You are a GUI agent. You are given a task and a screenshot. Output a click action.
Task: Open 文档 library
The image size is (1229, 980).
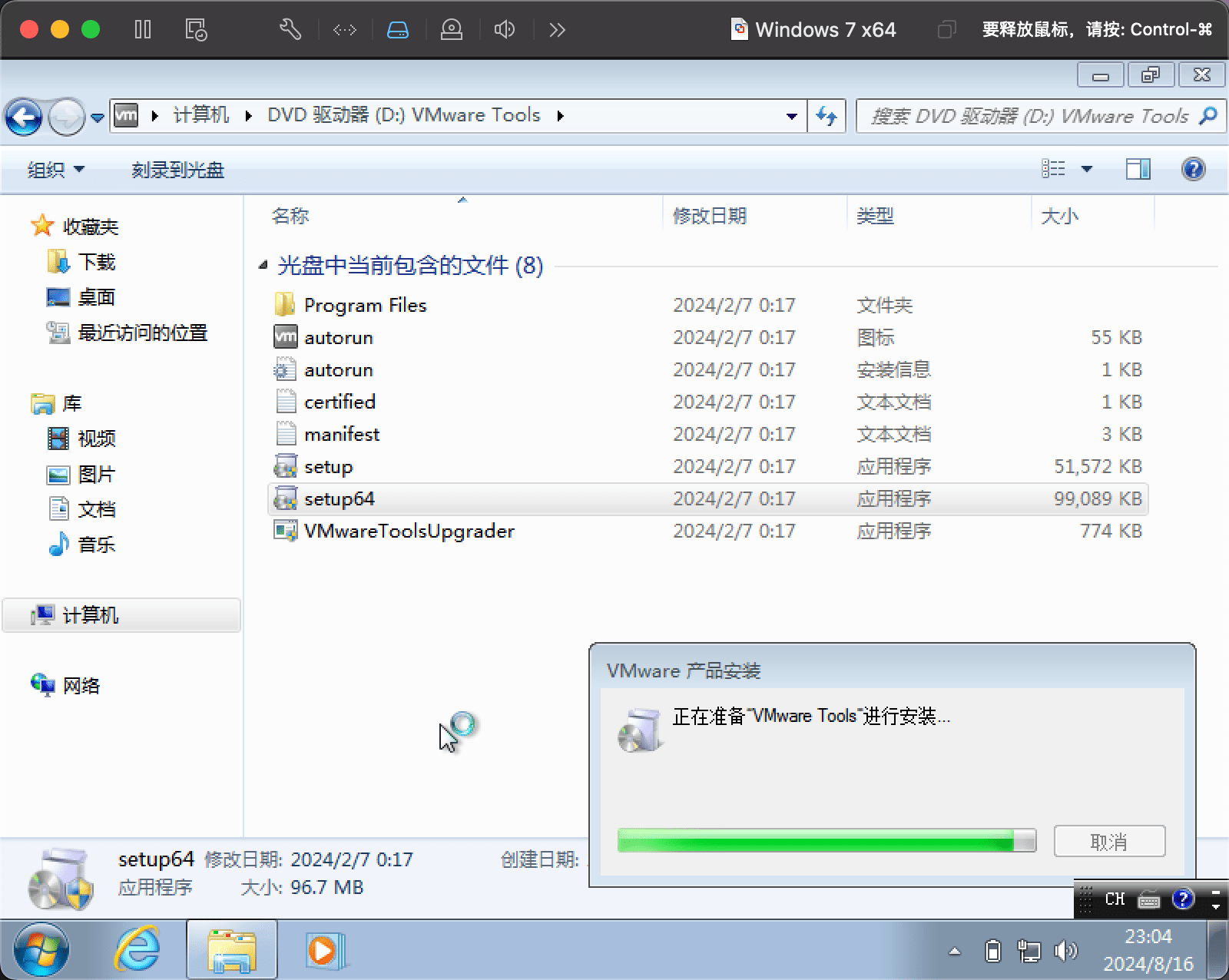[x=81, y=509]
